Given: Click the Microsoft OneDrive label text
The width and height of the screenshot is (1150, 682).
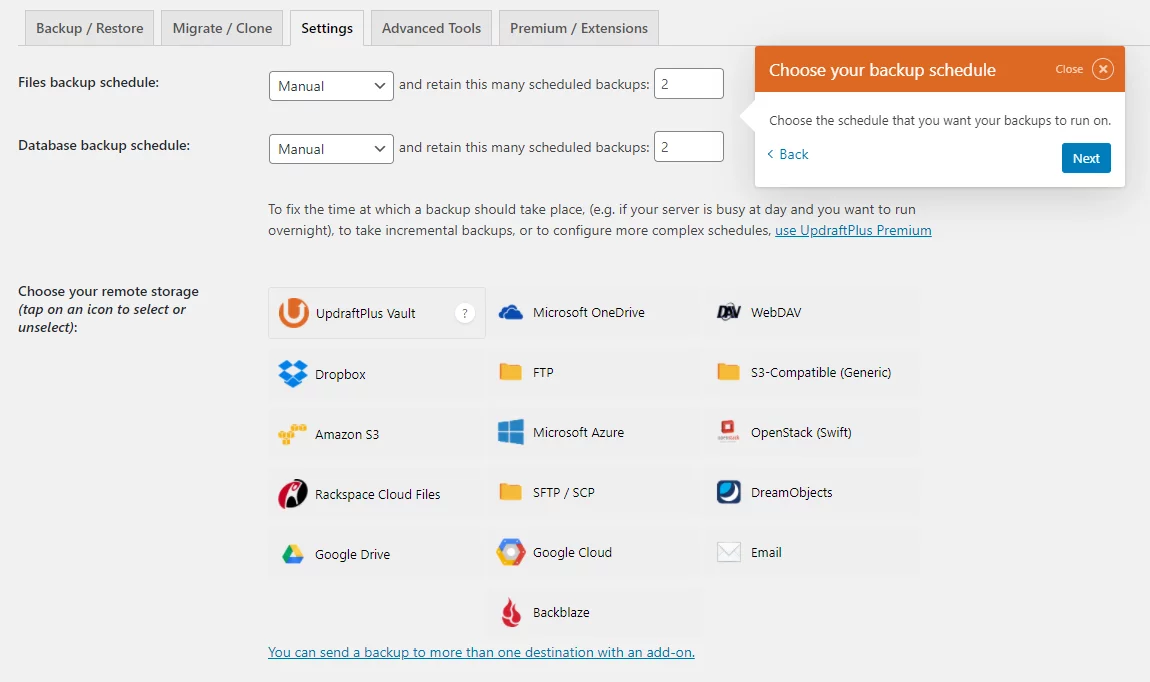Looking at the screenshot, I should point(589,312).
